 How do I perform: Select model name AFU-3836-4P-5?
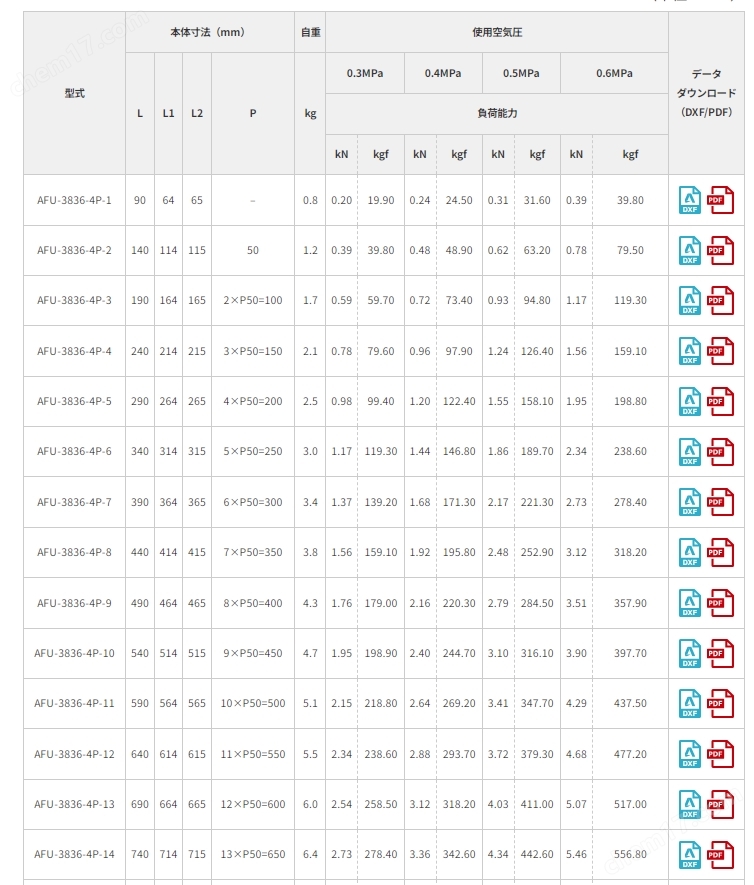(74, 401)
